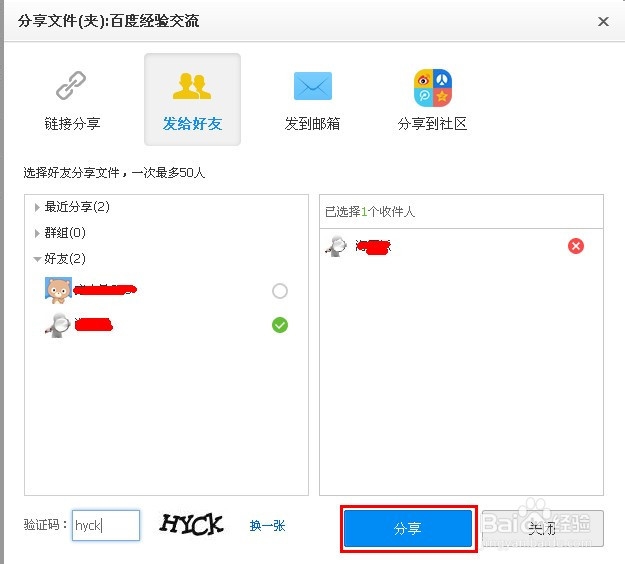Screen dimensions: 625x564
Task: Click magnifier avatar in recipients panel
Action: [336, 246]
